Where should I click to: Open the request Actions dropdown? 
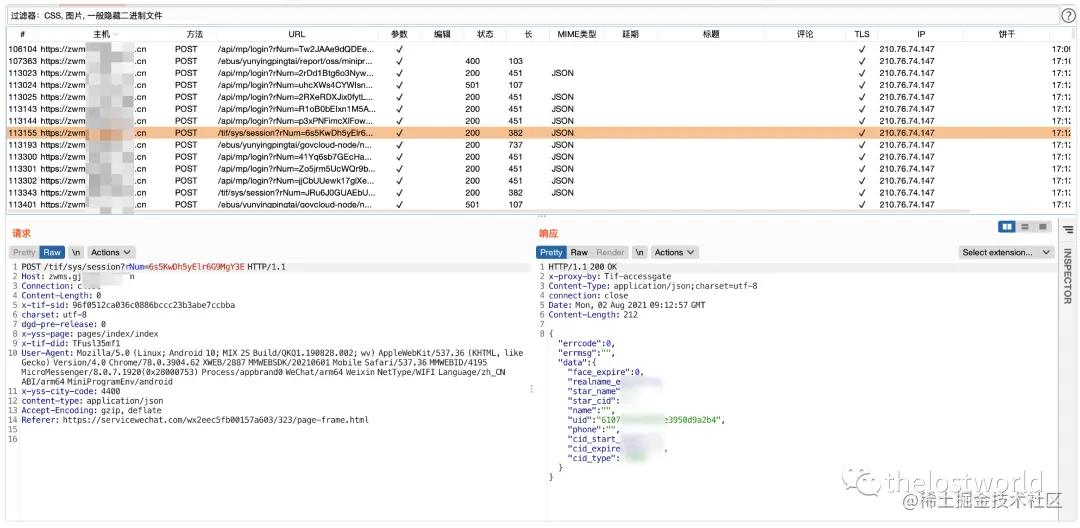[110, 253]
